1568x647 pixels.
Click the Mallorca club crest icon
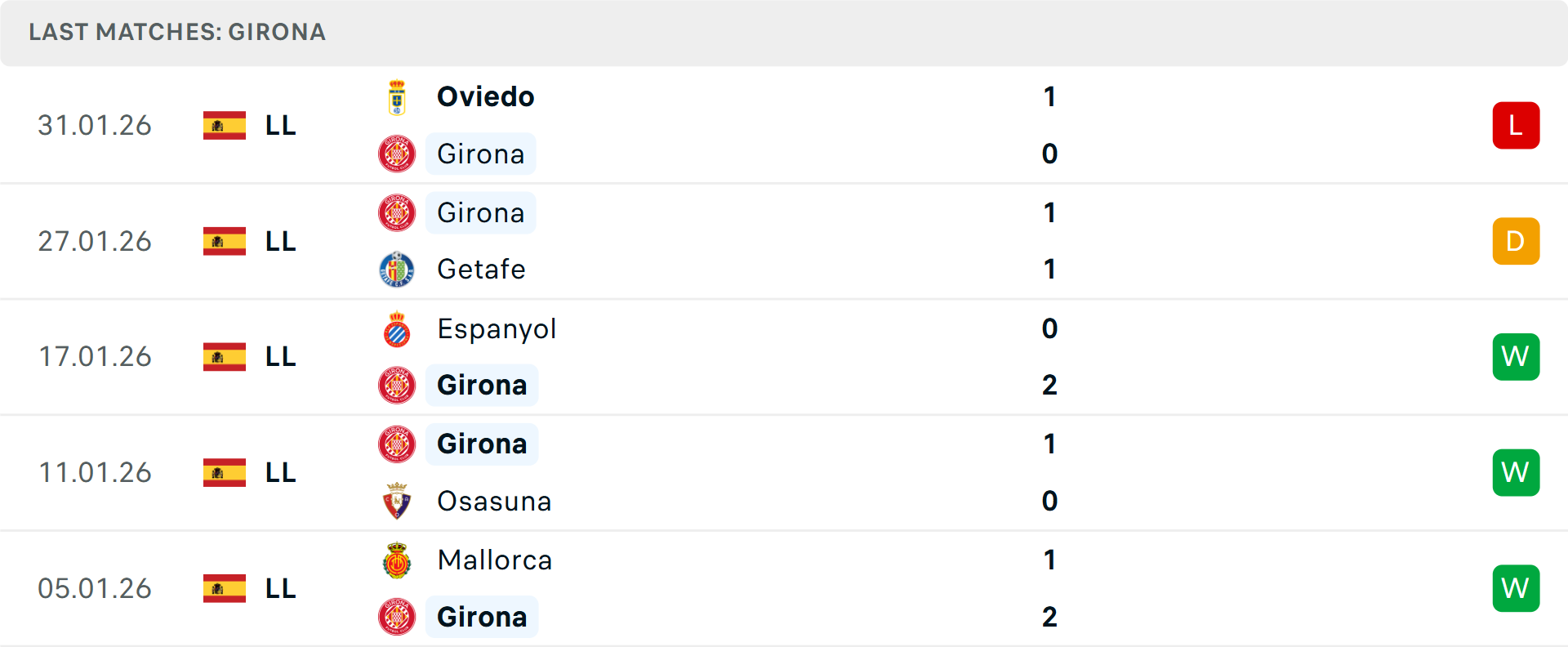(x=397, y=560)
